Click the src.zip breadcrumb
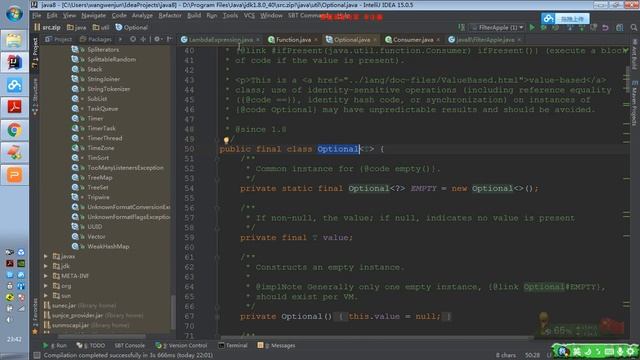Image resolution: width=640 pixels, height=360 pixels. pyautogui.click(x=48, y=27)
